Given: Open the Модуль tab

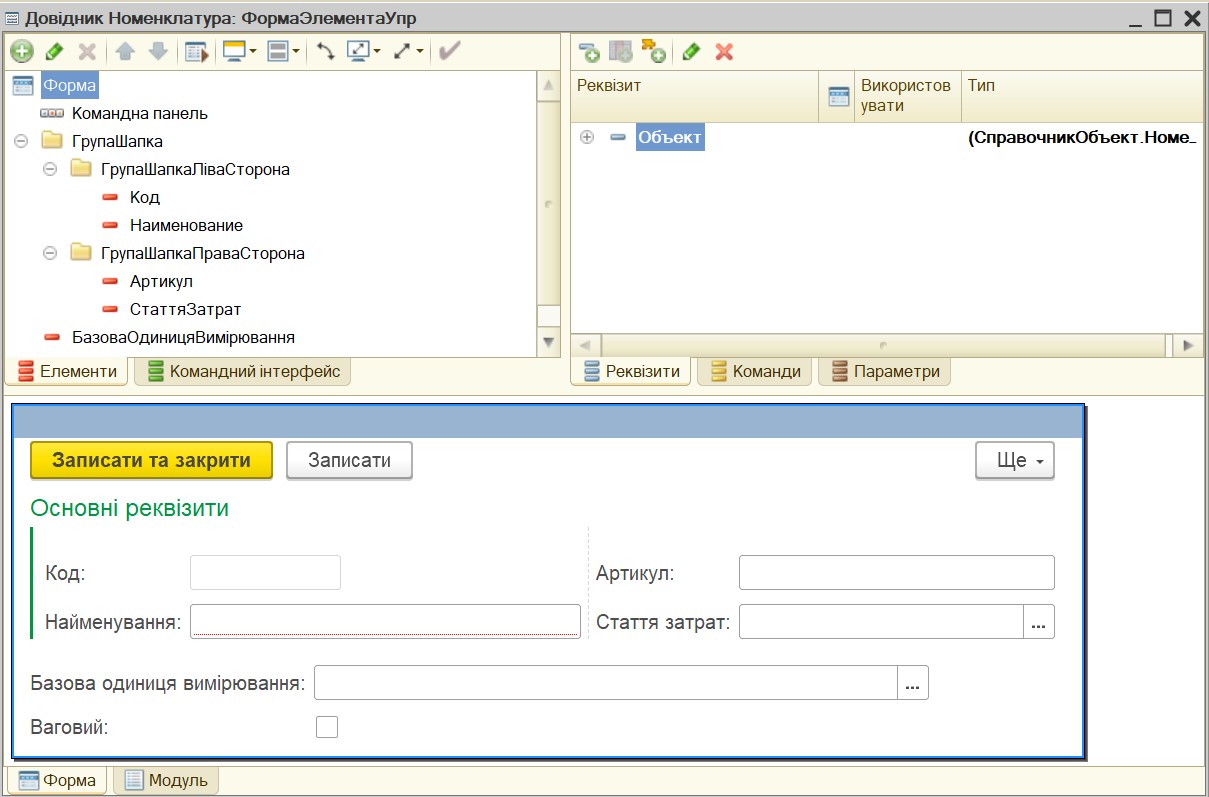Looking at the screenshot, I should [166, 780].
